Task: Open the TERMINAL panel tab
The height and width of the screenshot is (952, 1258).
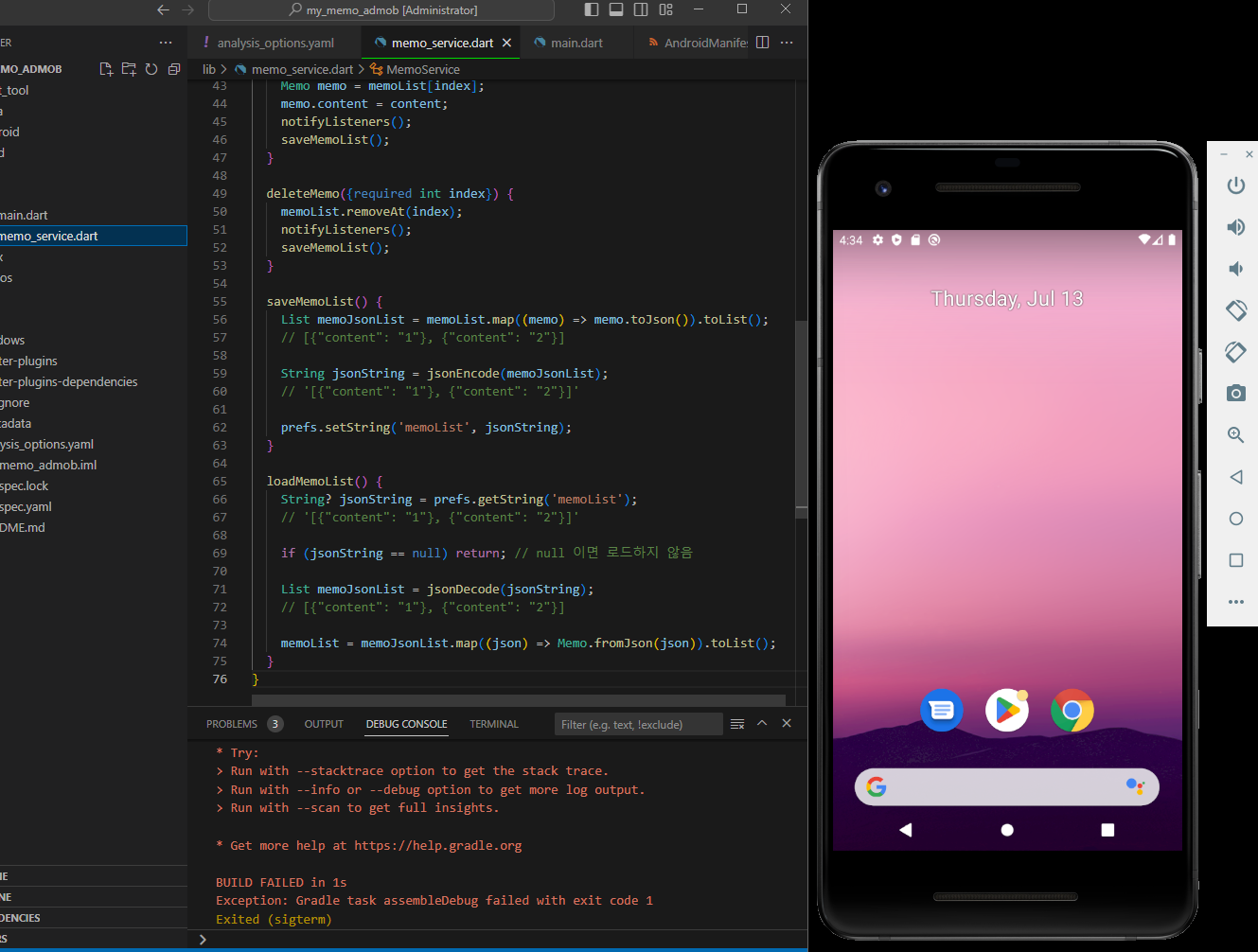Action: [x=494, y=724]
